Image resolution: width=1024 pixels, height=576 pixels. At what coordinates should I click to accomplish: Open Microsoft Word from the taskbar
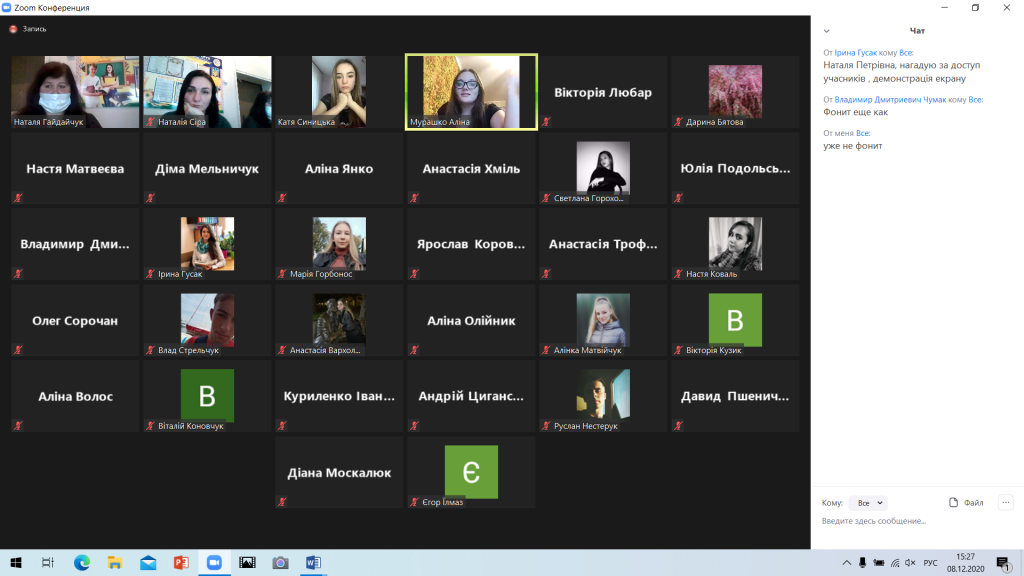(313, 563)
